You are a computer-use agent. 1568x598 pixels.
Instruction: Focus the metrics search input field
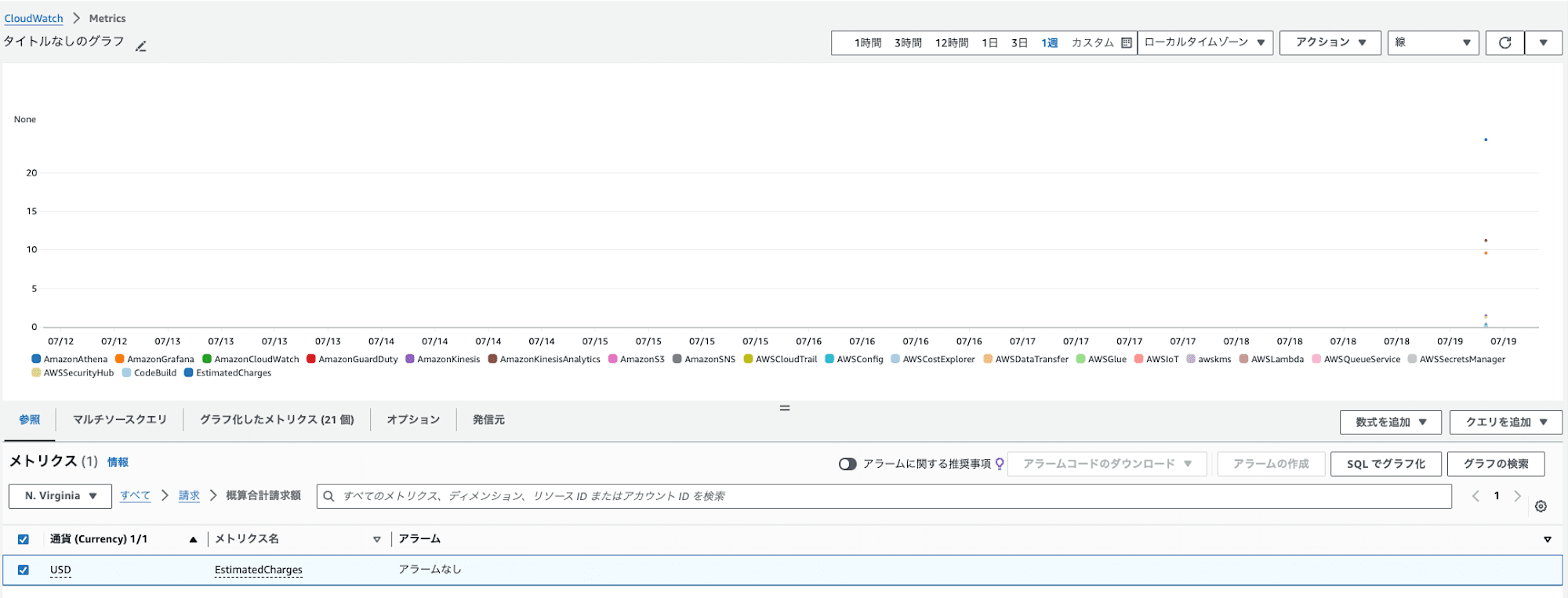pos(884,496)
